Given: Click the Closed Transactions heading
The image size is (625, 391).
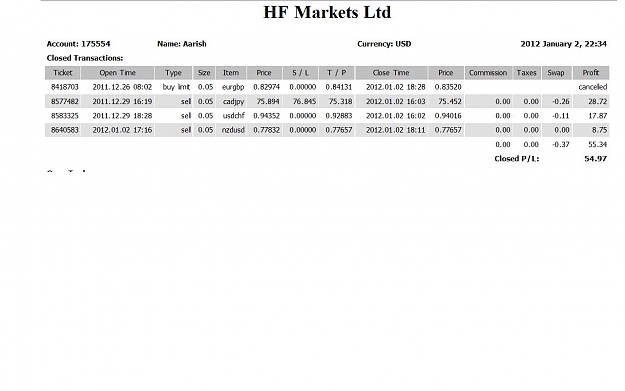Looking at the screenshot, I should pos(85,58).
